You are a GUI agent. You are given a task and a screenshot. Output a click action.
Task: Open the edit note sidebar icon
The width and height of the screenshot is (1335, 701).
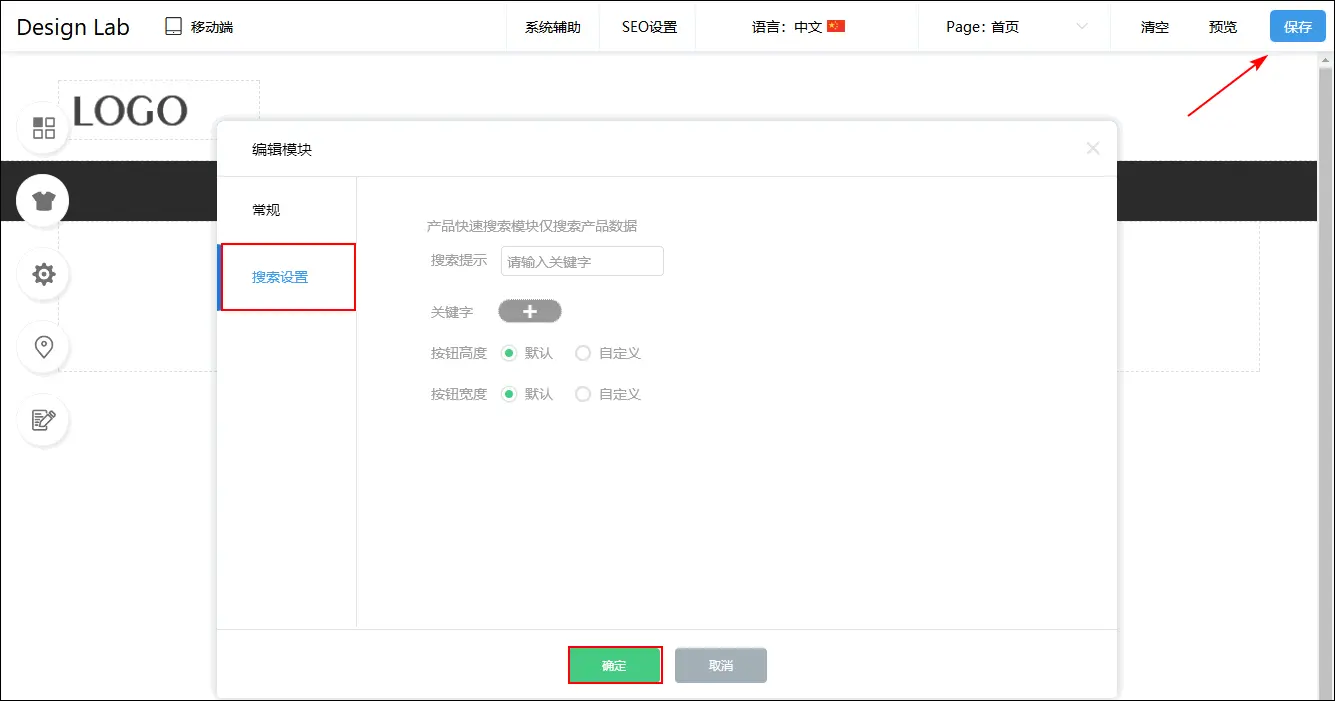[44, 420]
